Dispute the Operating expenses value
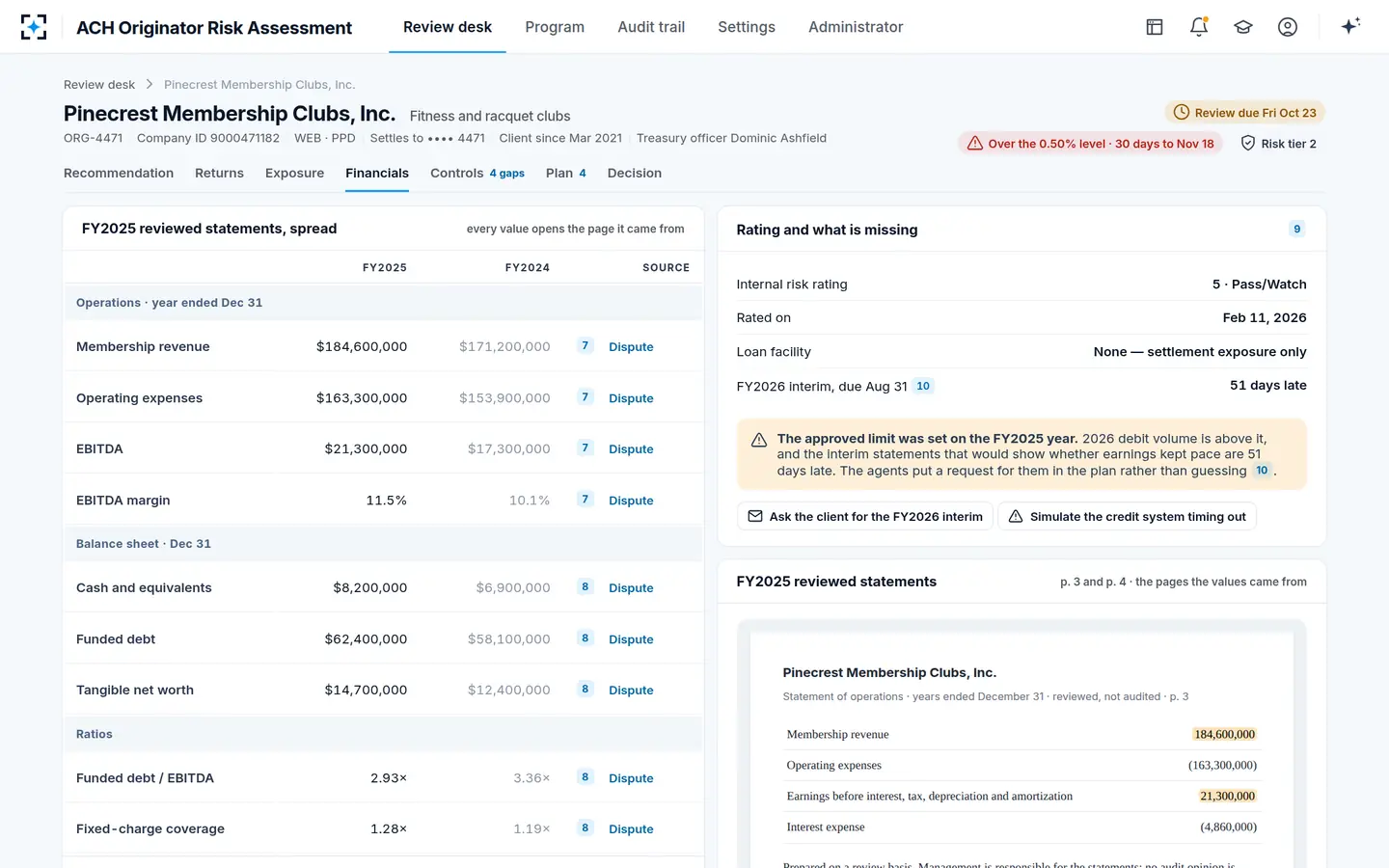The height and width of the screenshot is (868, 1389). 631,398
